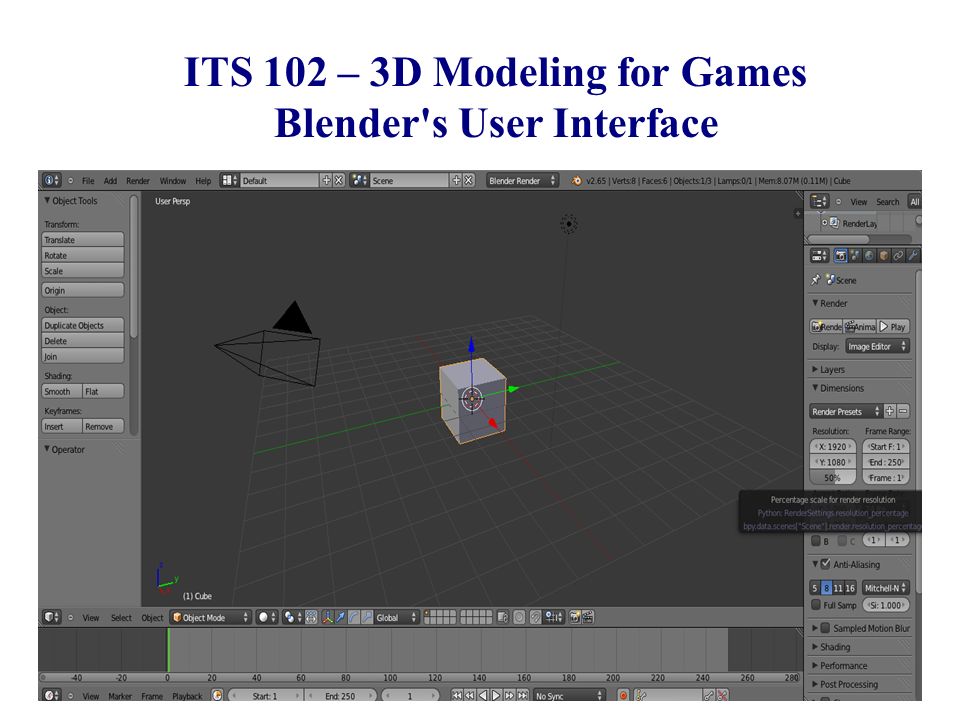Toggle the Border (B) checkbox
Screen dimensions: 960x720
point(816,541)
